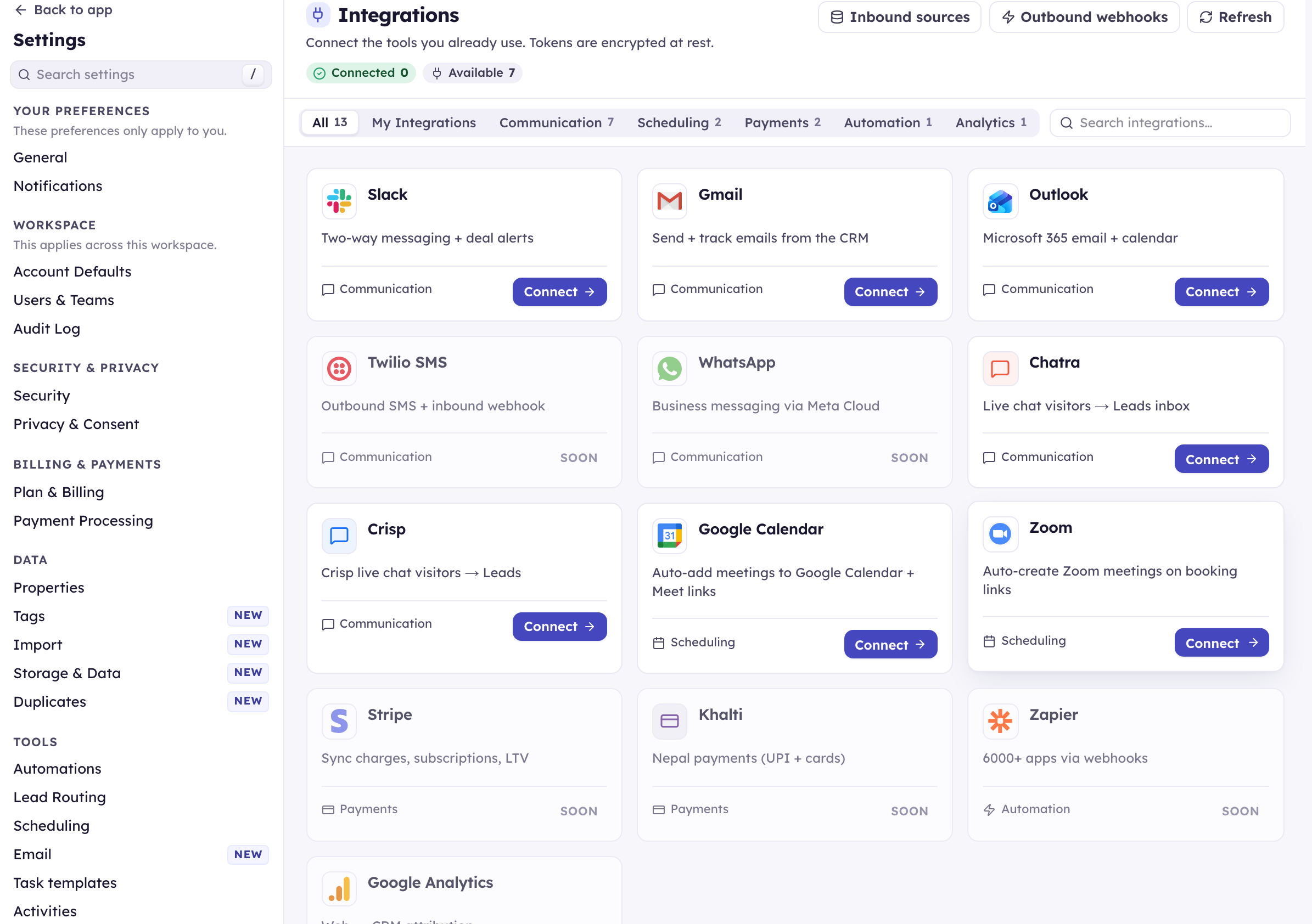Viewport: 1312px width, 924px height.
Task: Open Security settings
Action: [42, 396]
